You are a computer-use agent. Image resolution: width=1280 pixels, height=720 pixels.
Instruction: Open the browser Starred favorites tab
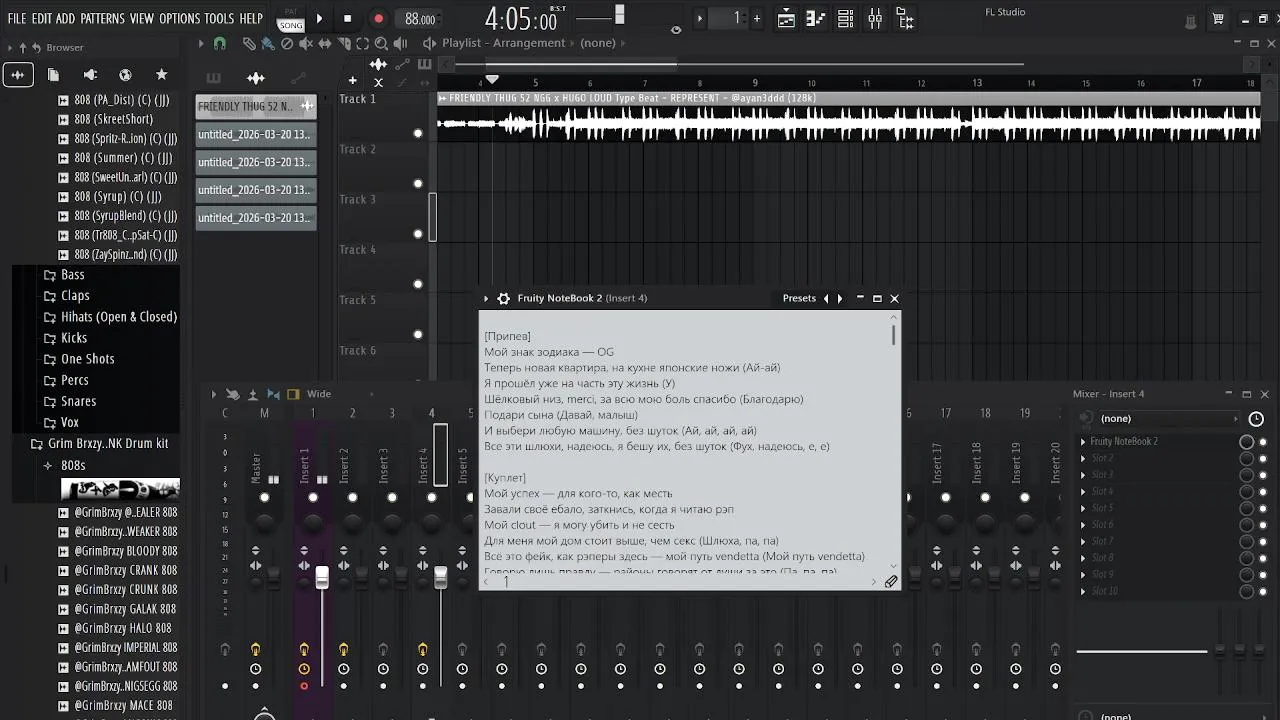[161, 75]
